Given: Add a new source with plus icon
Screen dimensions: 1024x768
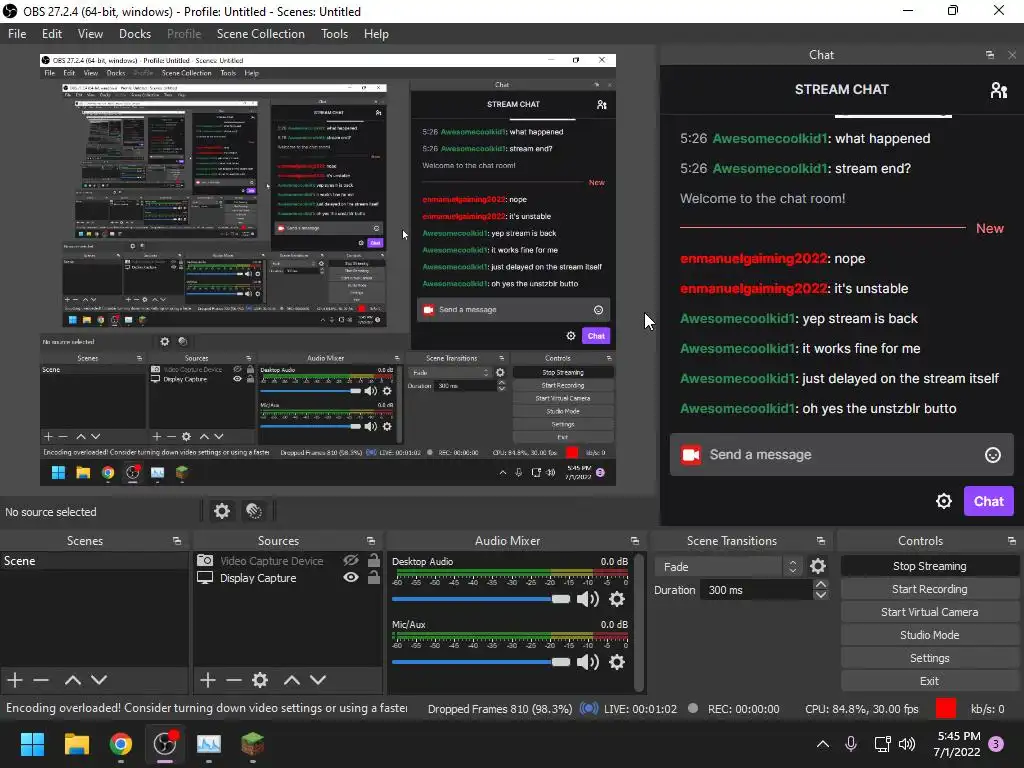Looking at the screenshot, I should pos(208,680).
